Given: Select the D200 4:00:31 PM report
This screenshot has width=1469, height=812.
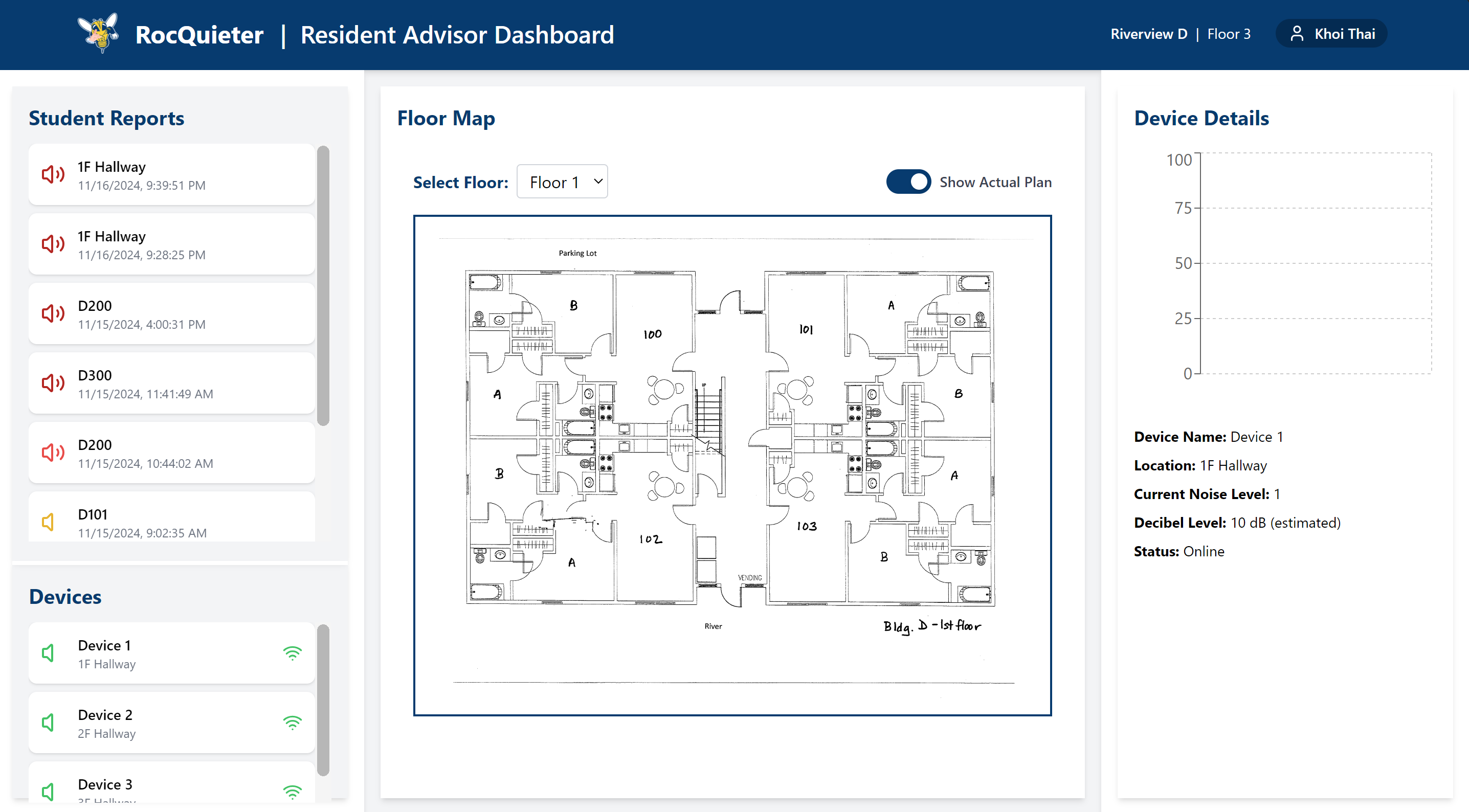Looking at the screenshot, I should point(171,314).
